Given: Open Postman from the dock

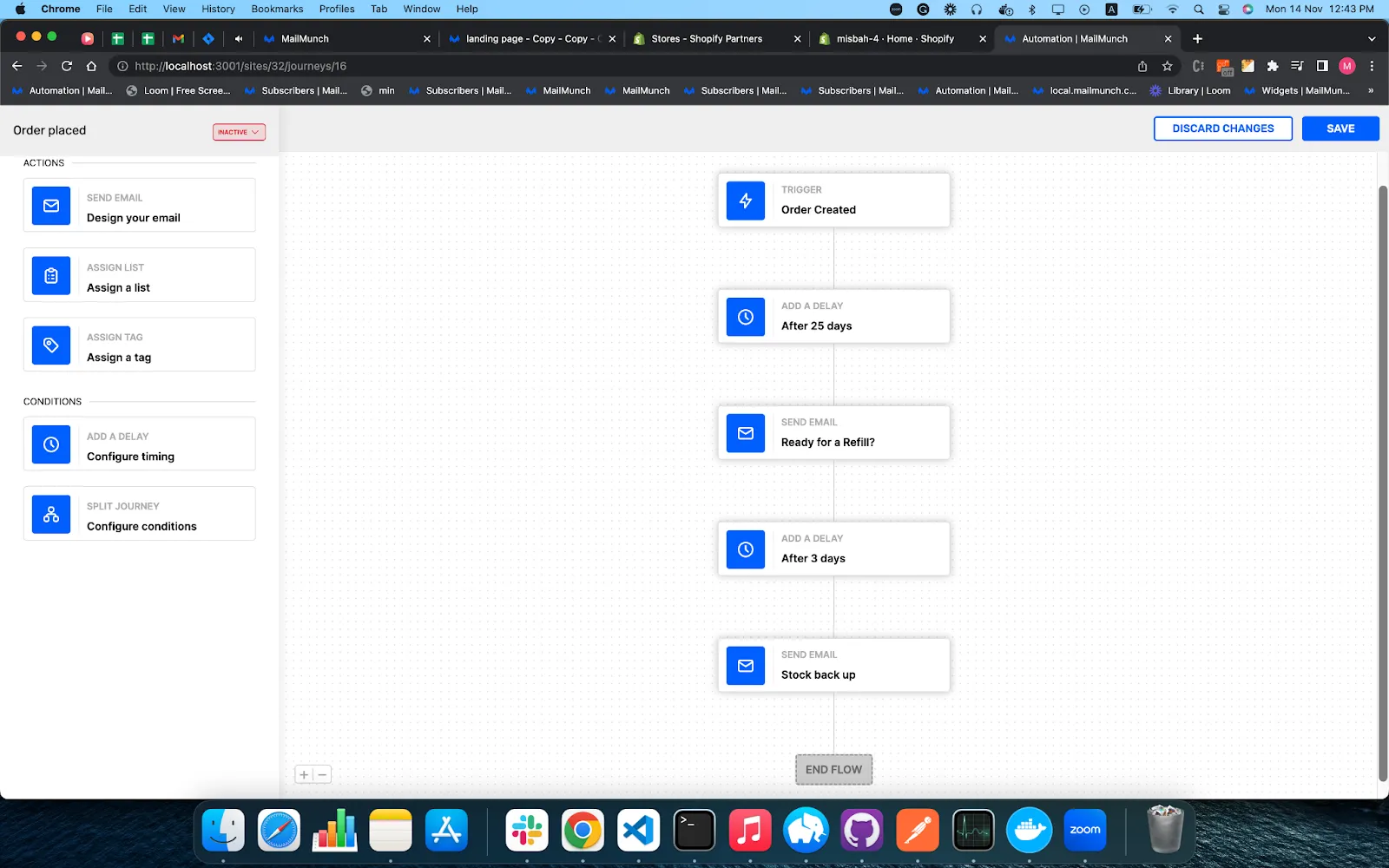Looking at the screenshot, I should point(918,831).
